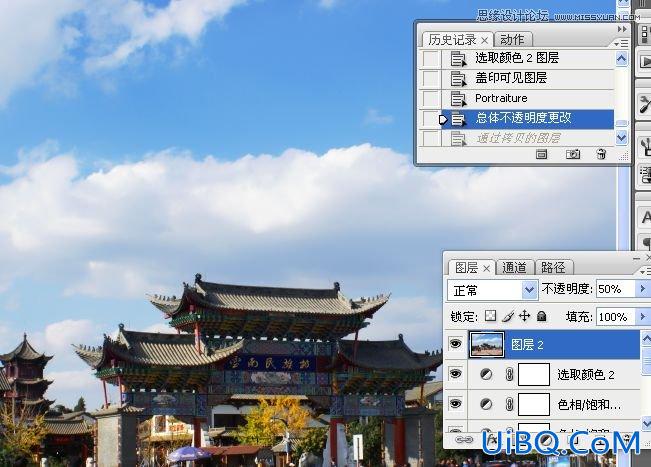651x467 pixels.
Task: Open the opacity slider arrow next to 50%
Action: (x=642, y=289)
